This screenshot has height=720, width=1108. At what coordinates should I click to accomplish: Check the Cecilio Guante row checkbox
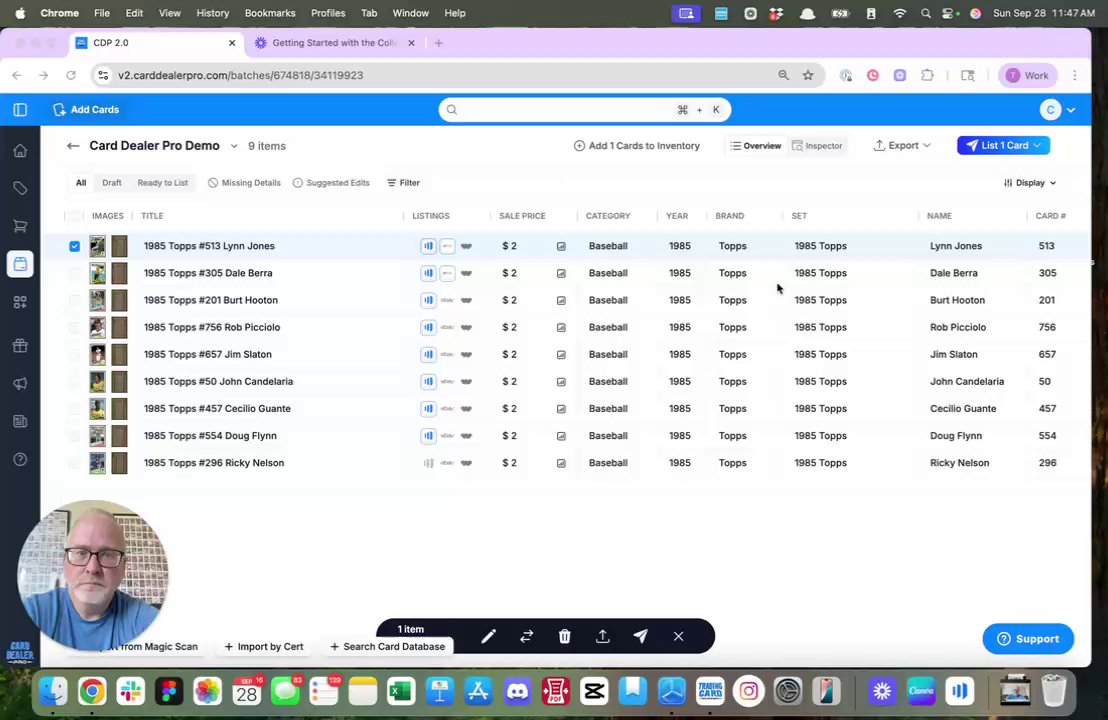(x=74, y=409)
